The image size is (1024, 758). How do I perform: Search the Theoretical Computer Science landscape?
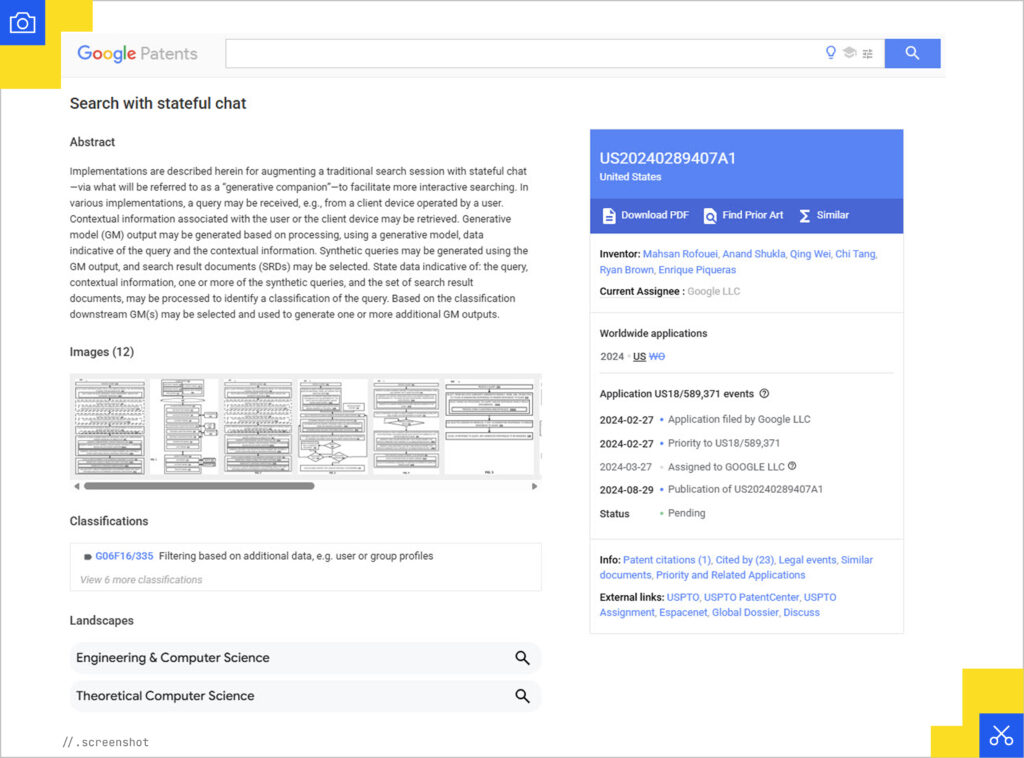(521, 696)
